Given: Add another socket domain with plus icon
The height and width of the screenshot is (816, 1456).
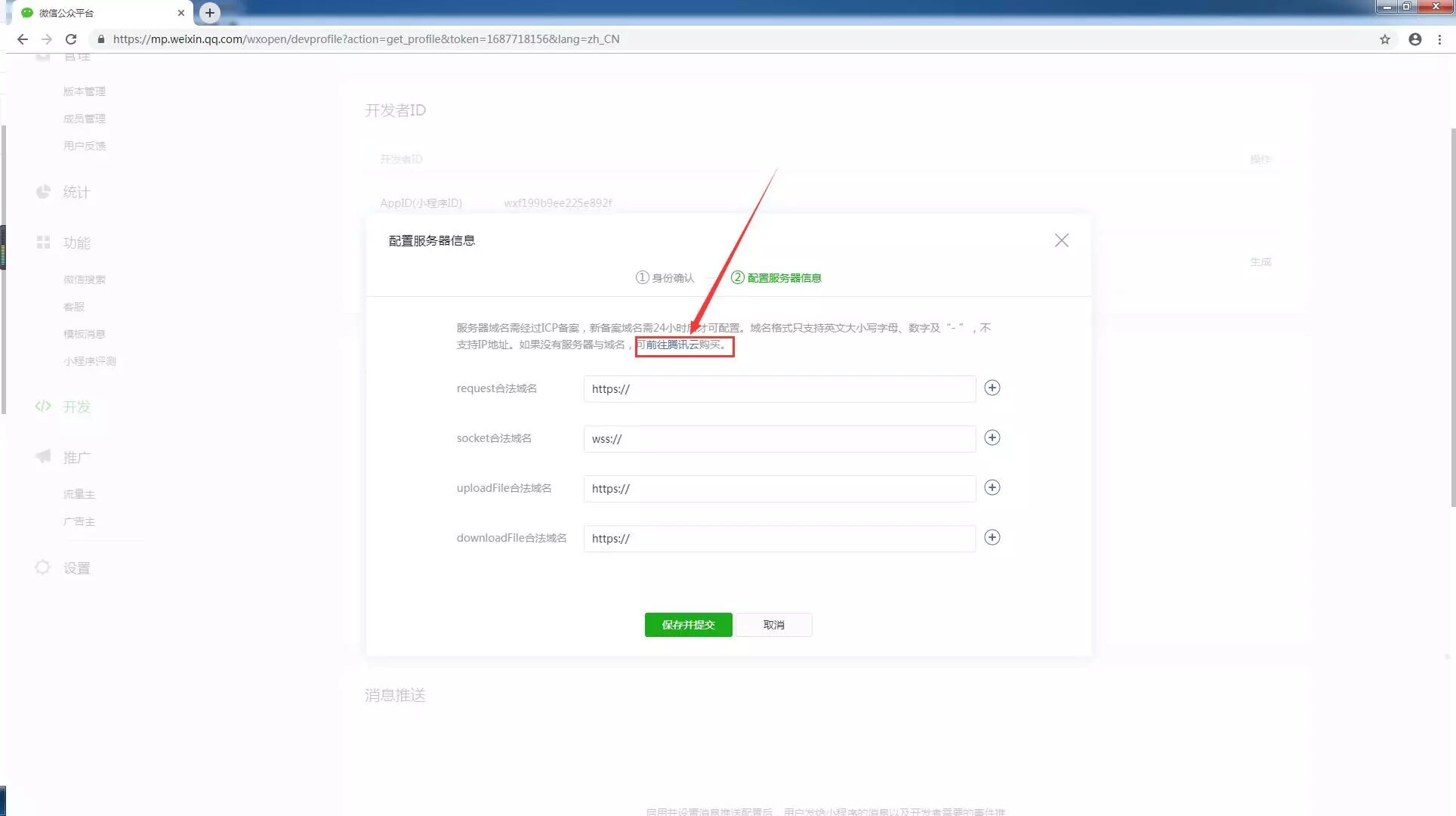Looking at the screenshot, I should click(992, 437).
